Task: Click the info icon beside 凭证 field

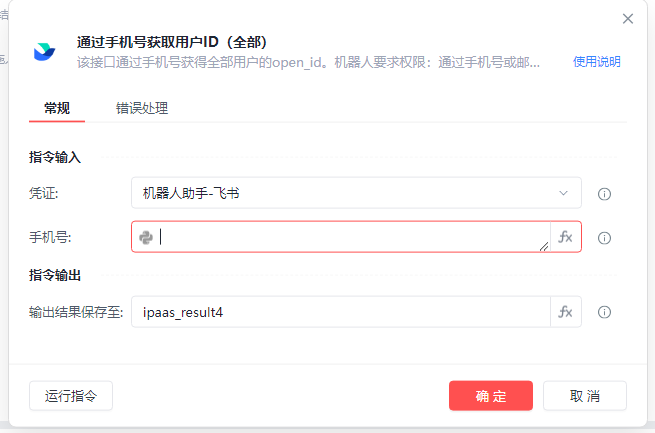Action: tap(604, 194)
